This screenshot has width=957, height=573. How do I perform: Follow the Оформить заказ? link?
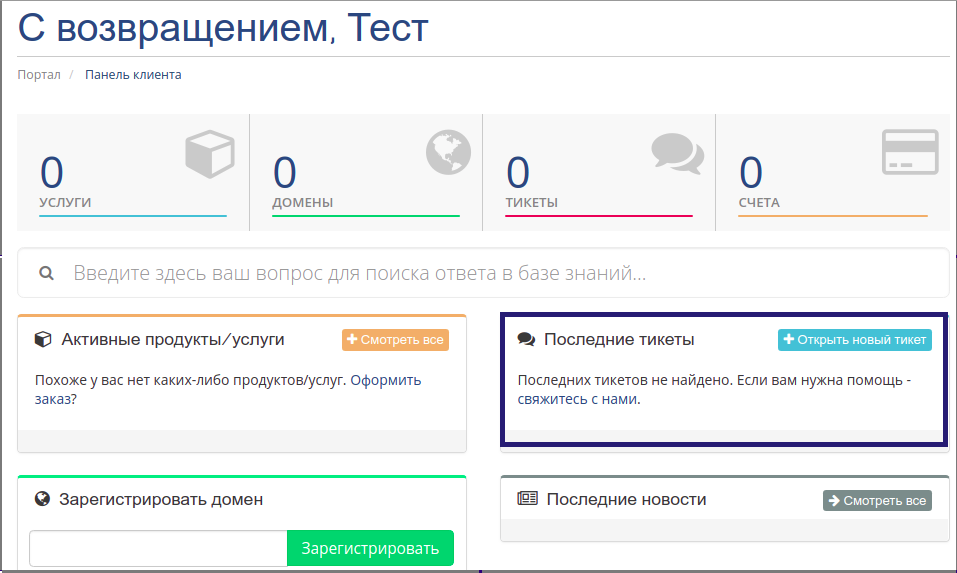point(228,389)
